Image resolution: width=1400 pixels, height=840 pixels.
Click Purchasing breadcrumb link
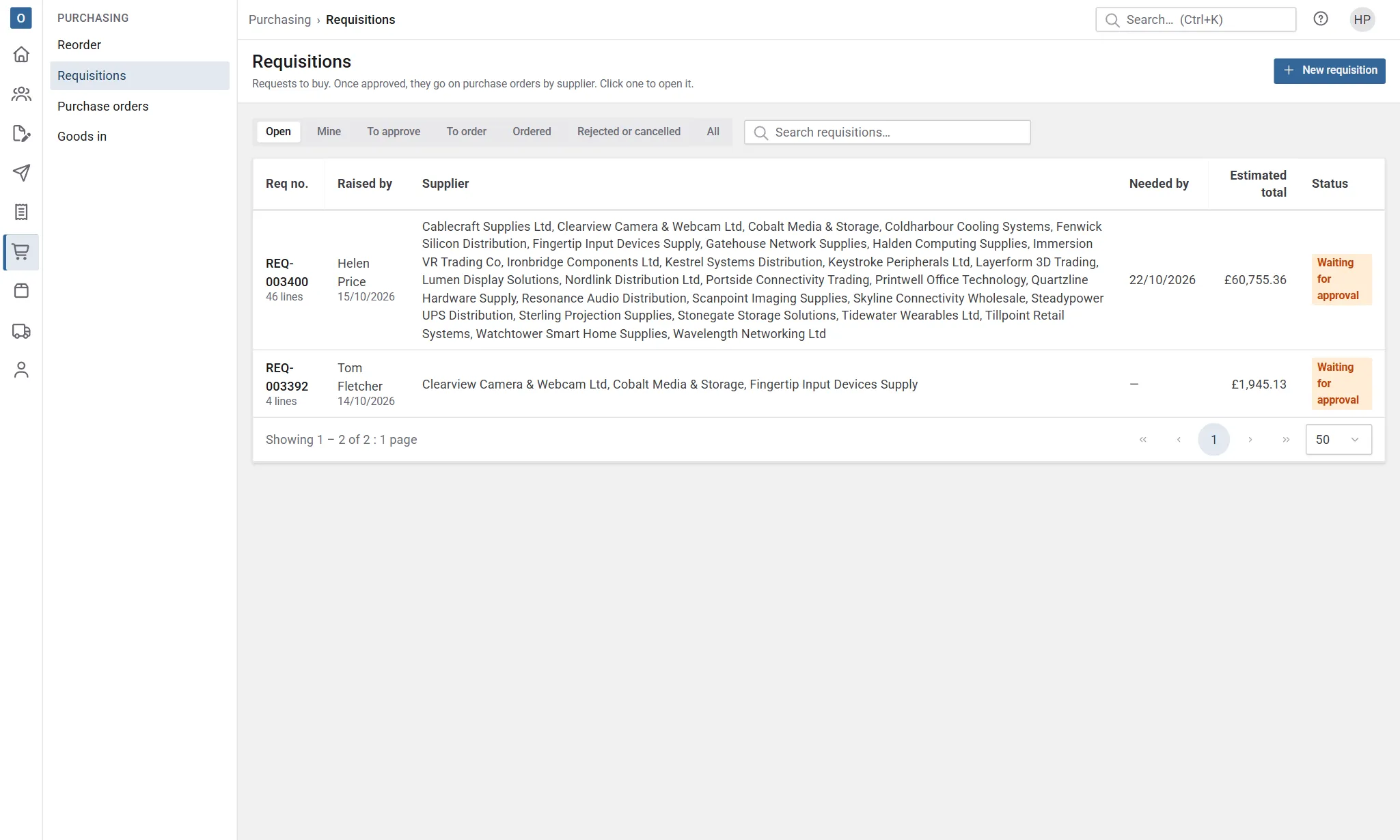tap(279, 20)
